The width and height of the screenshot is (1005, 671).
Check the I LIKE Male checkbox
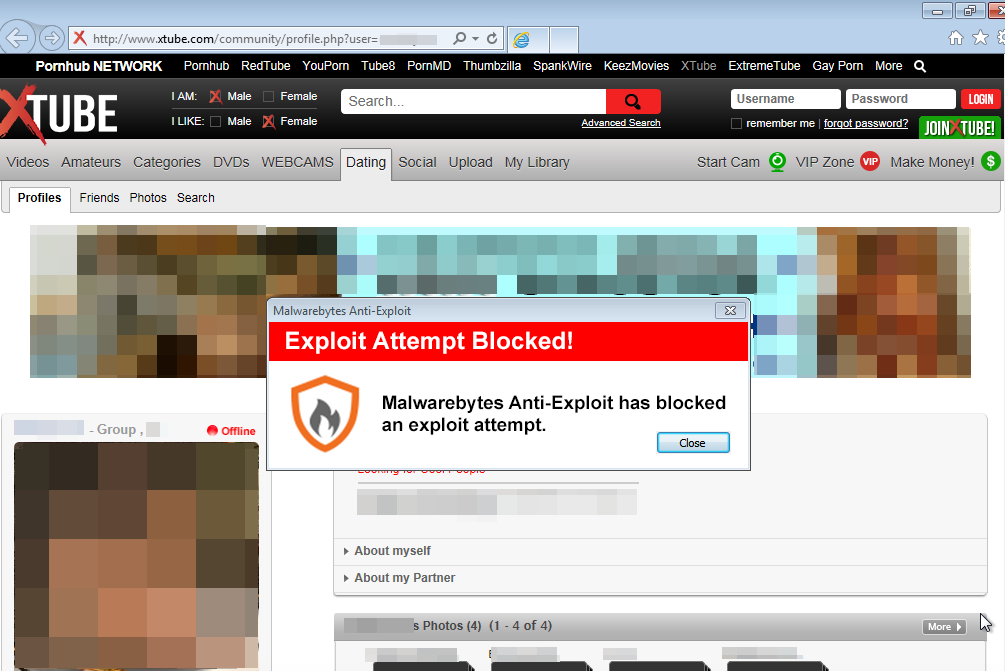[216, 122]
